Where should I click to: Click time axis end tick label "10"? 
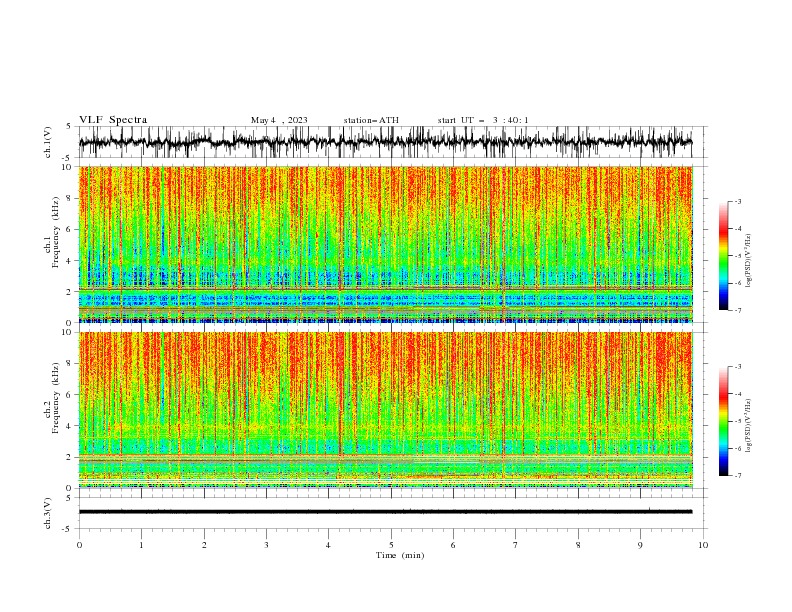tap(703, 545)
